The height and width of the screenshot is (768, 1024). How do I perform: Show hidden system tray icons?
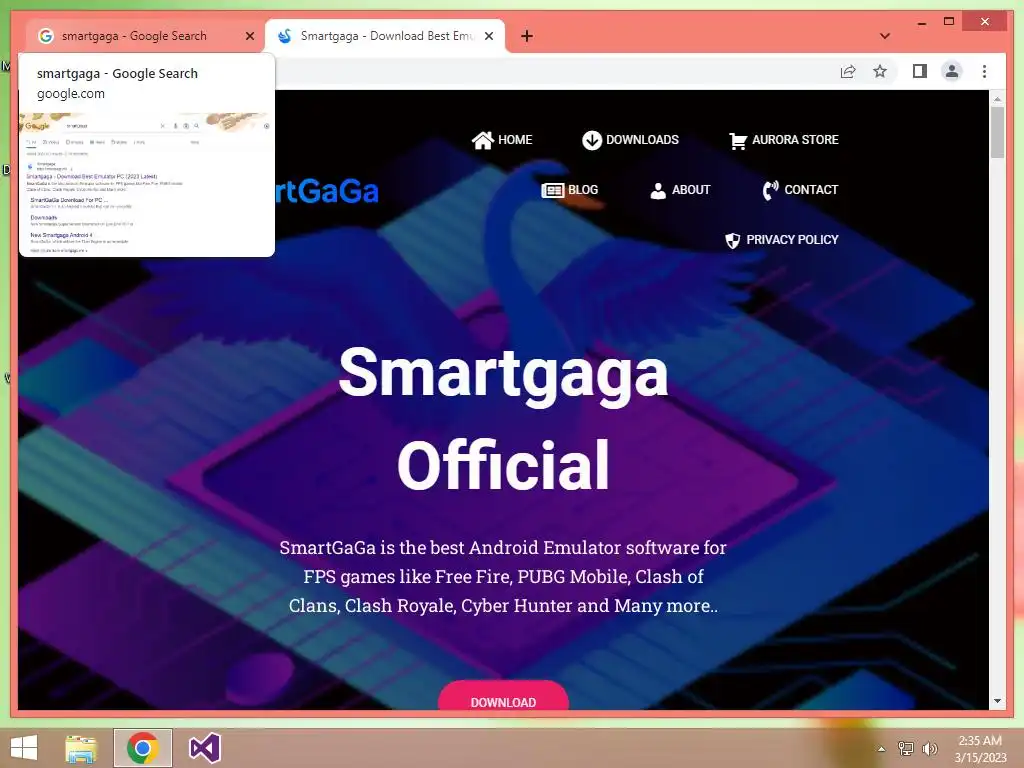tap(882, 749)
